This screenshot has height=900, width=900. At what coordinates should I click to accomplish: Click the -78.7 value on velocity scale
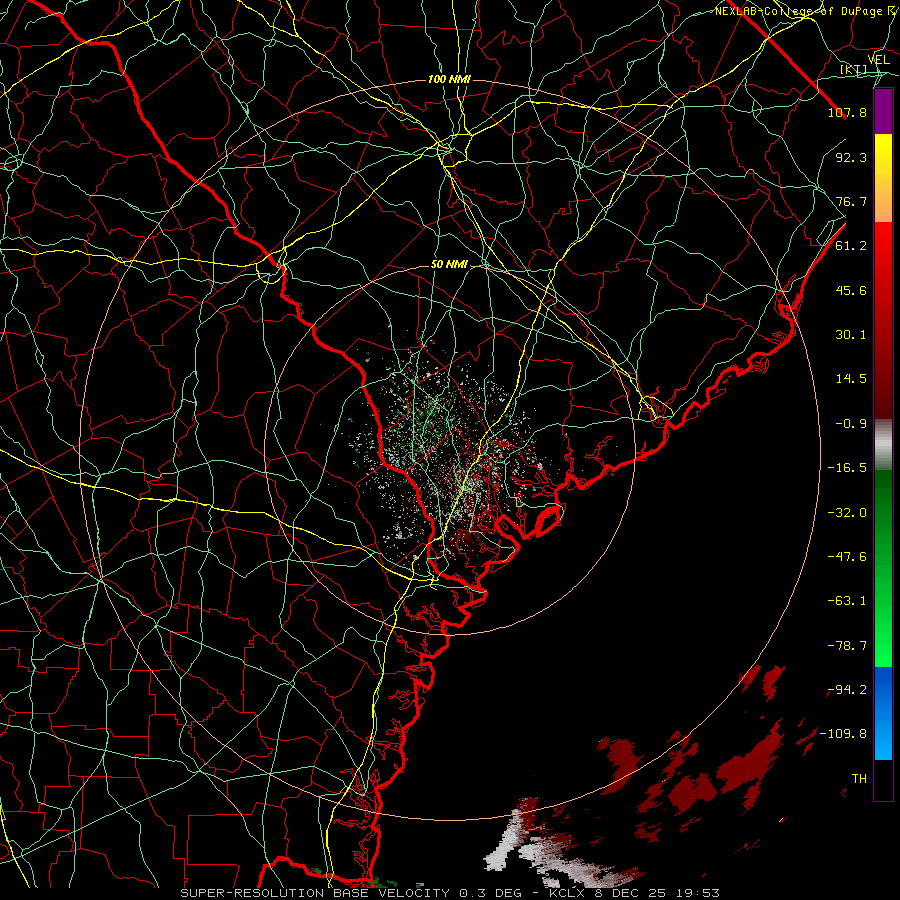click(x=847, y=646)
